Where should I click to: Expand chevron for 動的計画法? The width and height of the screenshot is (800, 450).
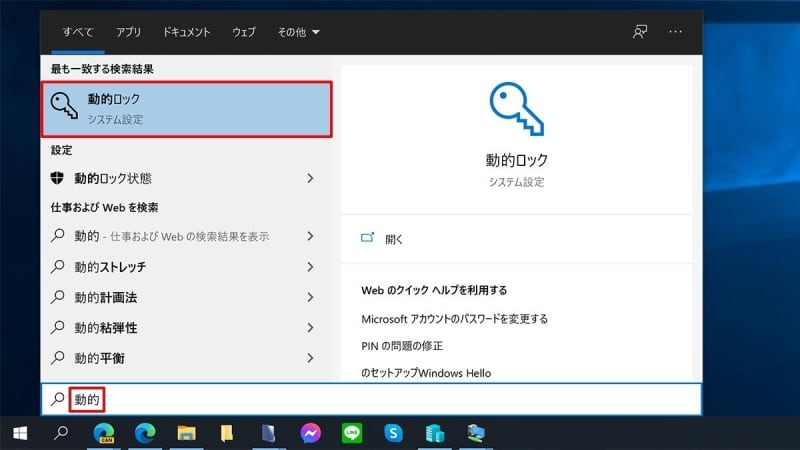pyautogui.click(x=310, y=297)
